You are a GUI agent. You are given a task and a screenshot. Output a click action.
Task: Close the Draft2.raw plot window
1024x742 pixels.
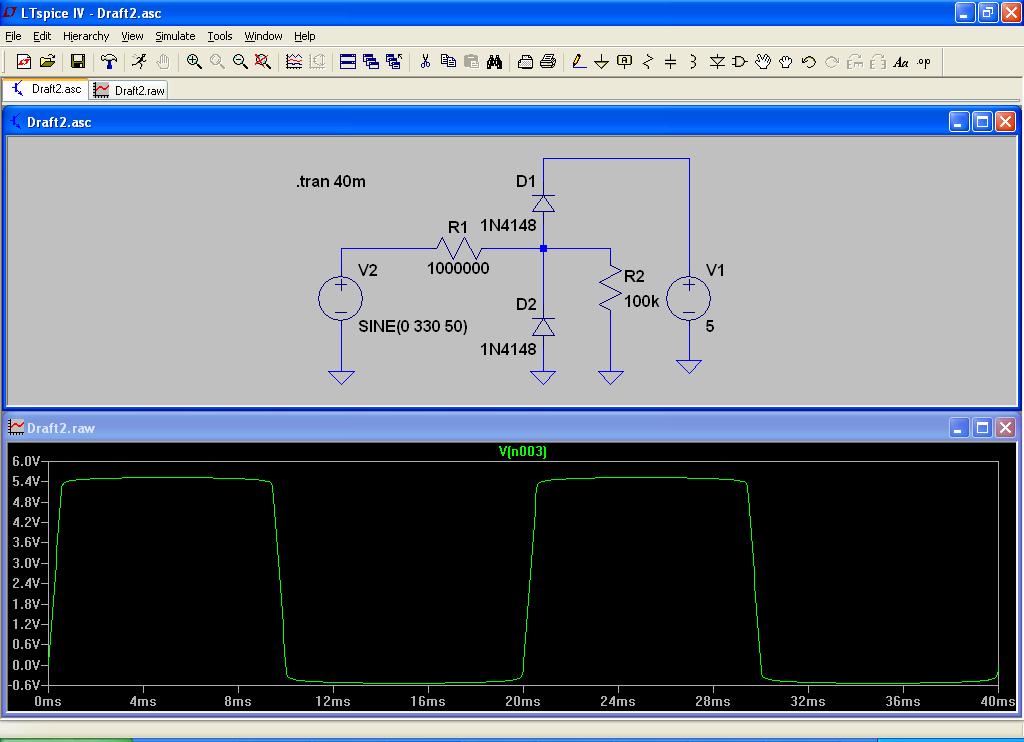click(x=1006, y=428)
